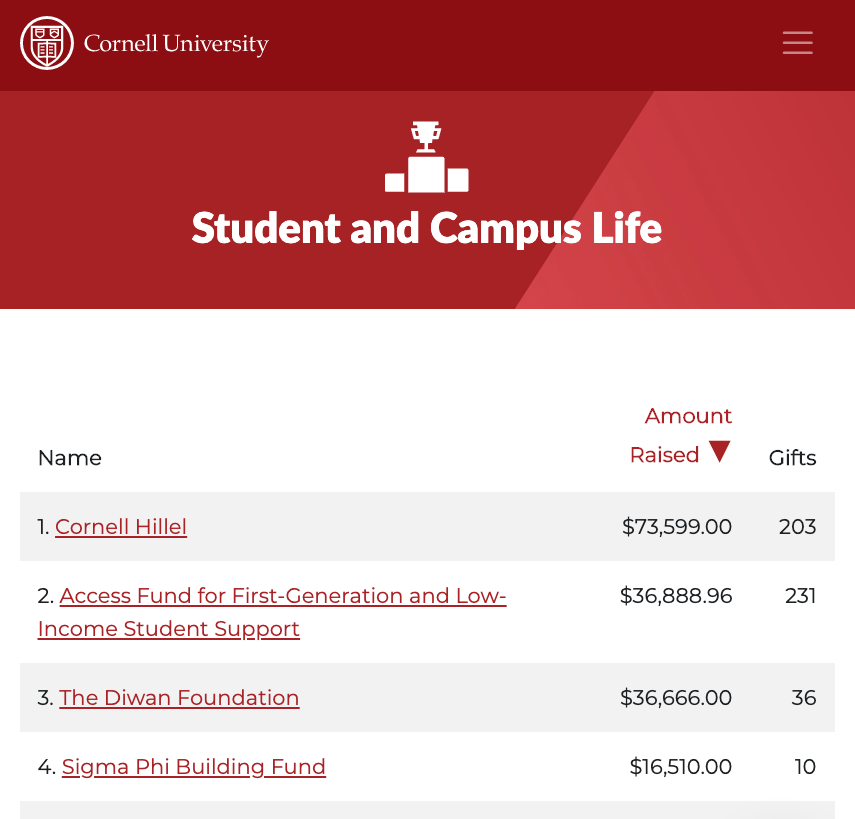Screen dimensions: 855x819
Task: Click the $73,599.00 amount for Cornell Hillel
Action: (677, 527)
